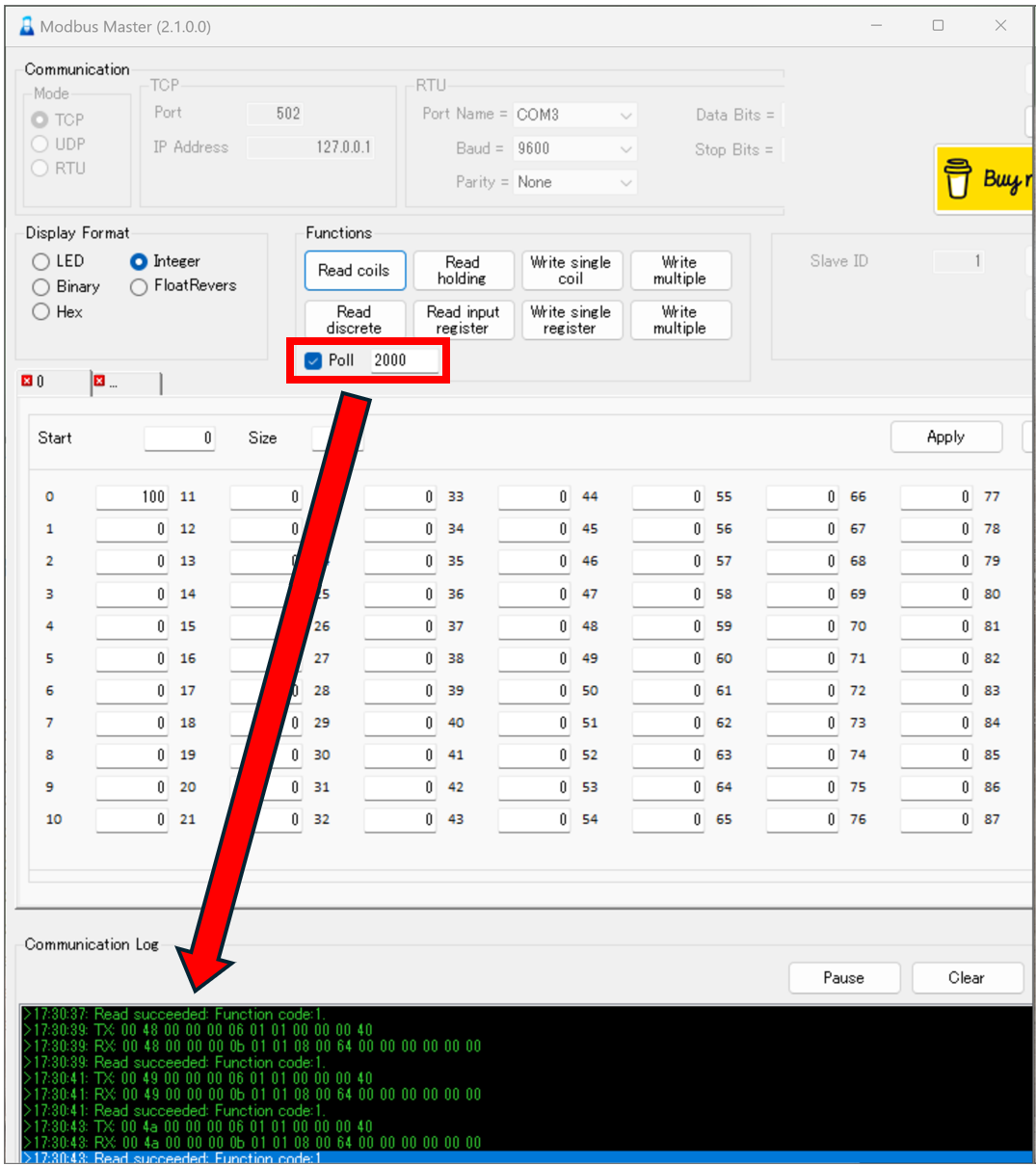This screenshot has width=1036, height=1166.
Task: Close the "..." tab using its red X icon
Action: coord(100,381)
